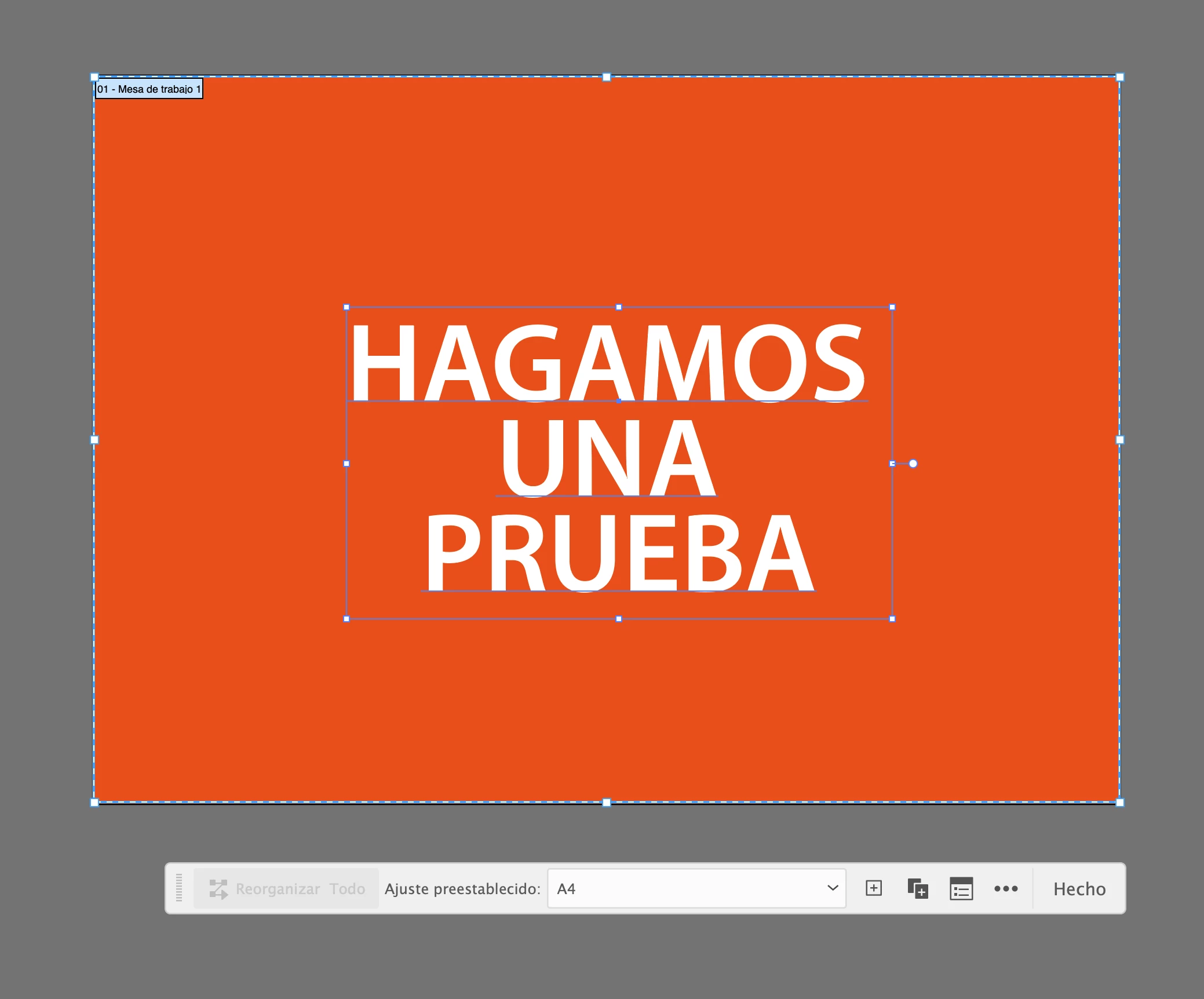Image resolution: width=1204 pixels, height=999 pixels.
Task: Open the Ajuste preestablecido A4 dropdown
Action: pos(695,888)
